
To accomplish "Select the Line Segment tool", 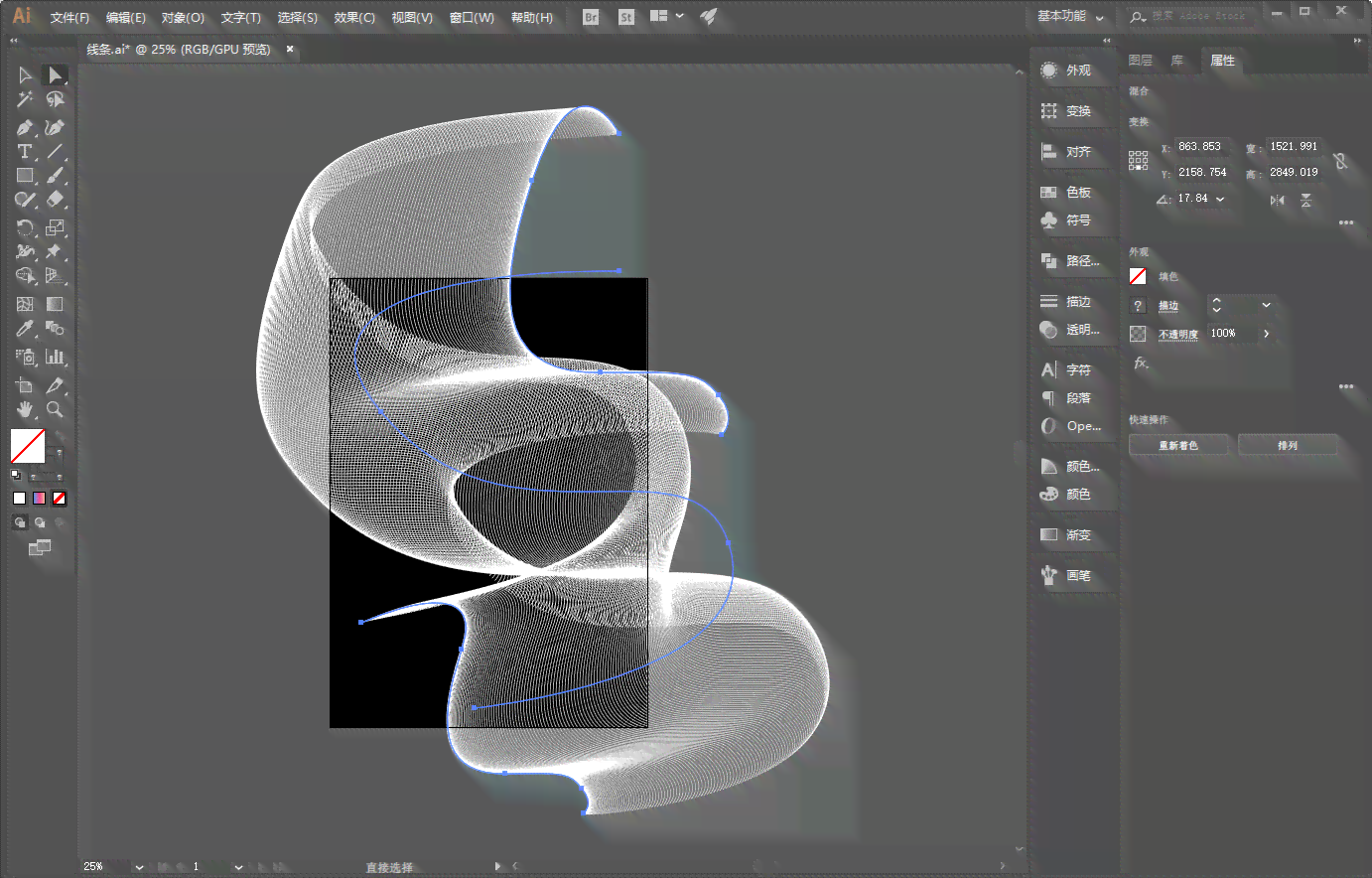I will (56, 151).
